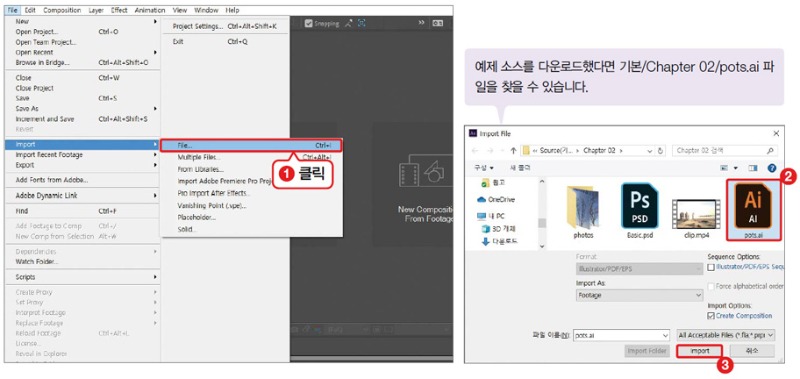Go up one folder level in dialog

(x=513, y=150)
